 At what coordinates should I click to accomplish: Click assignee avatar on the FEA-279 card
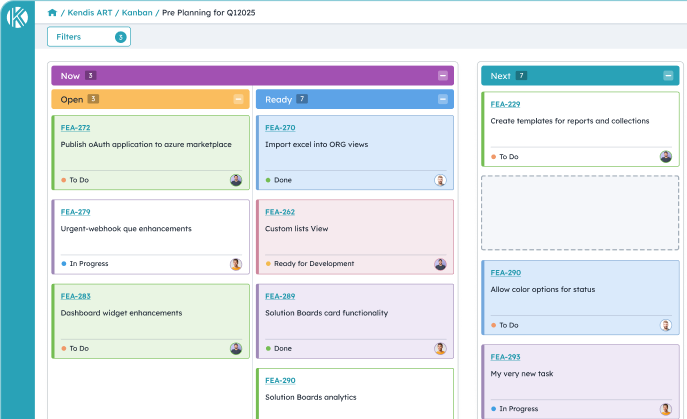click(236, 264)
